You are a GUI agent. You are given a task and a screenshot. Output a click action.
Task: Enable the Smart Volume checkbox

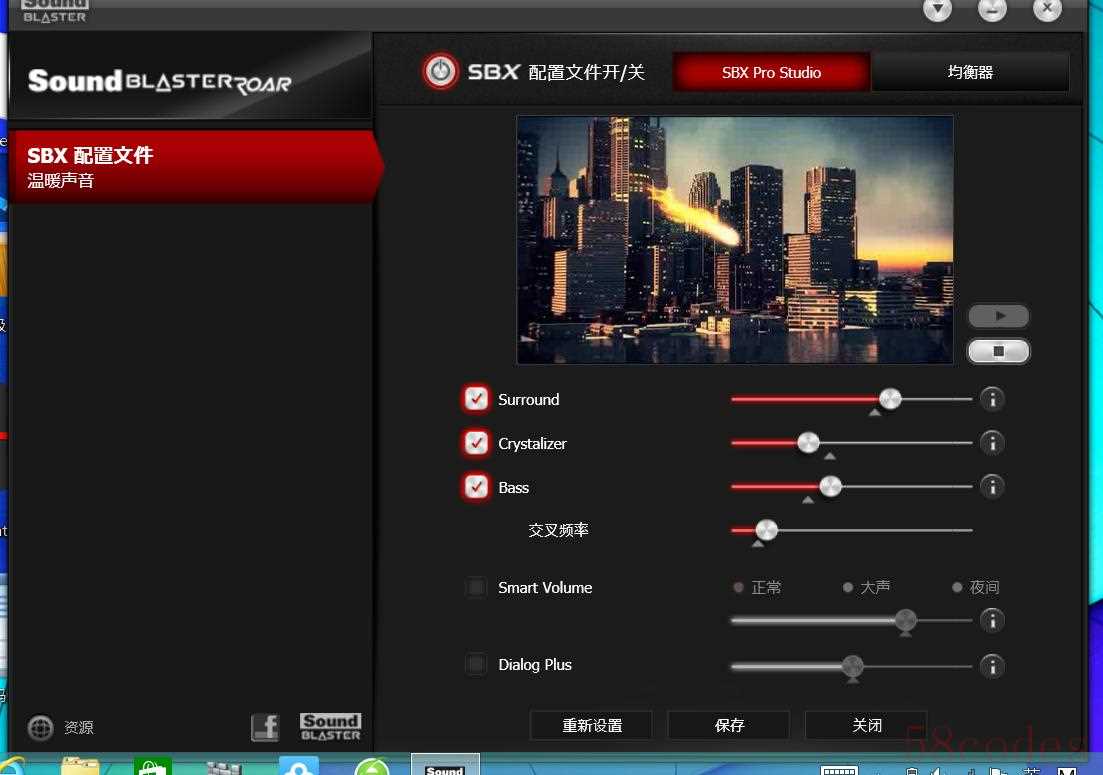tap(476, 587)
